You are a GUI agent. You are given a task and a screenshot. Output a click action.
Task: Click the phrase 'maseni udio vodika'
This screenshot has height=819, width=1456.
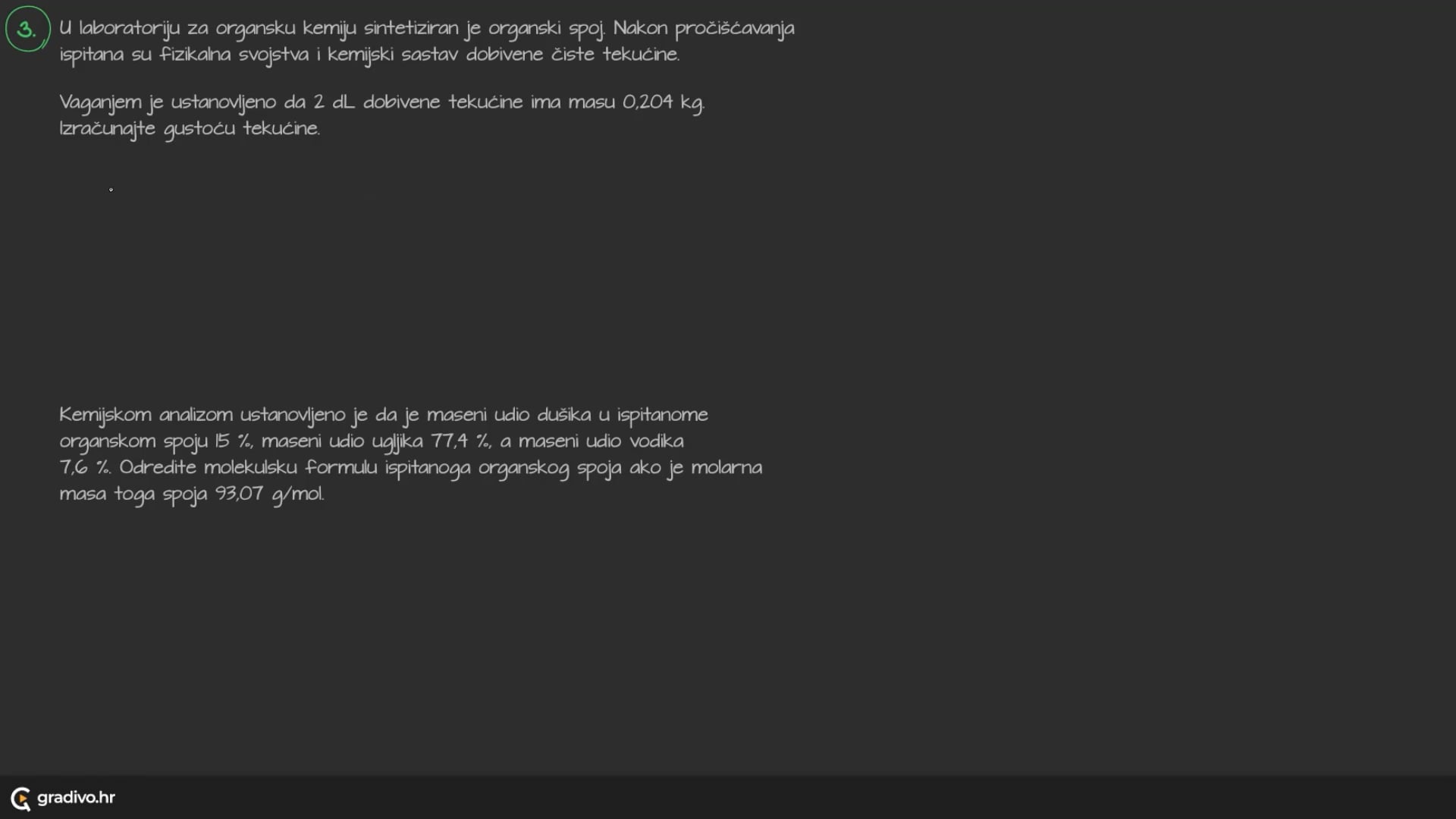pyautogui.click(x=601, y=441)
